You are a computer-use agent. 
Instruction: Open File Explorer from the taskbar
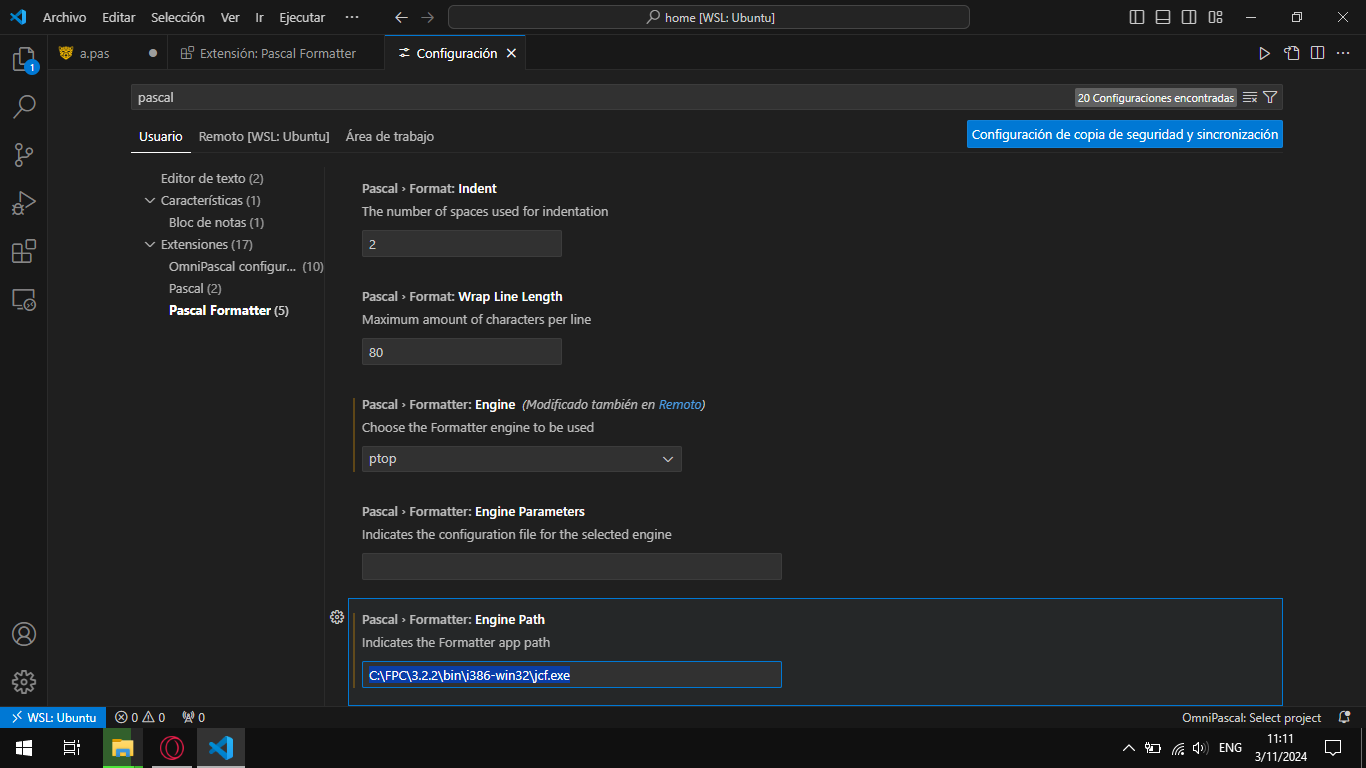123,747
